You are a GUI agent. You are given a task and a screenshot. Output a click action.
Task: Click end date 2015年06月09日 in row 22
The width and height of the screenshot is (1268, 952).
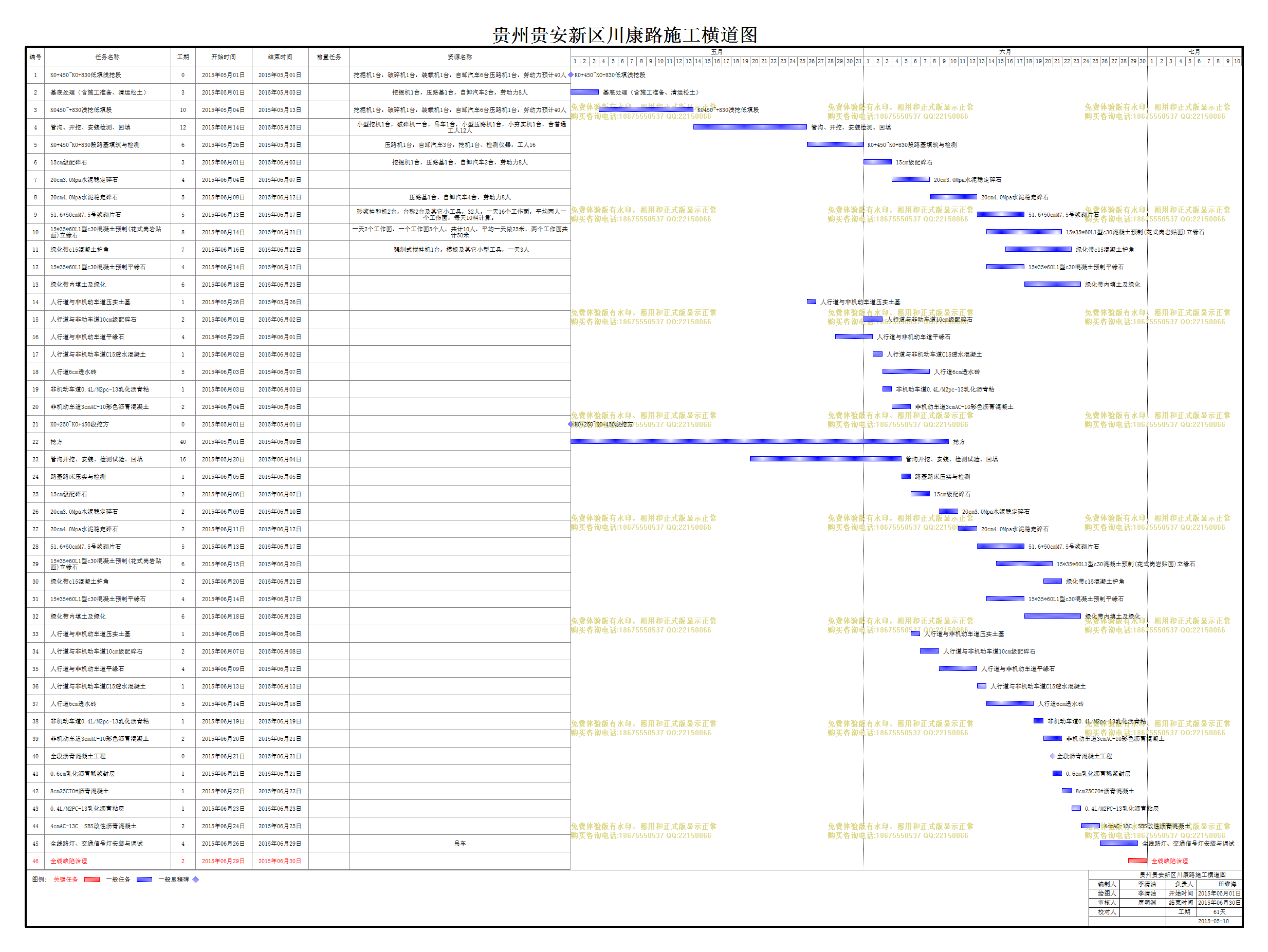[280, 442]
